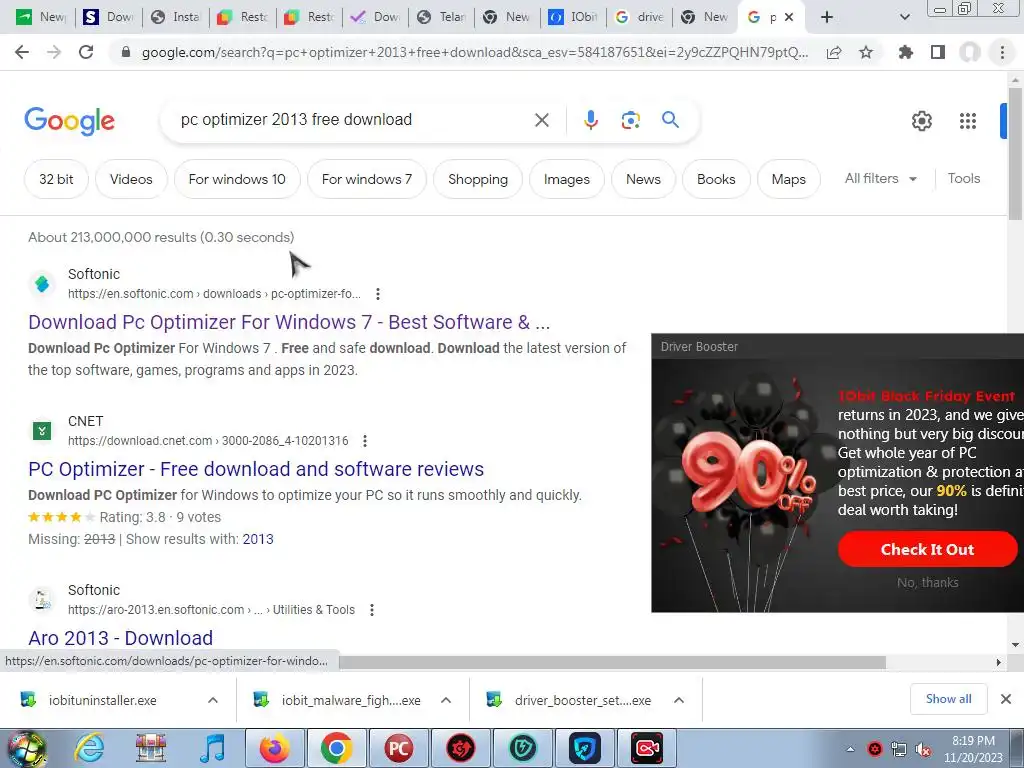Close the downloads bar
1024x768 pixels.
(1006, 699)
